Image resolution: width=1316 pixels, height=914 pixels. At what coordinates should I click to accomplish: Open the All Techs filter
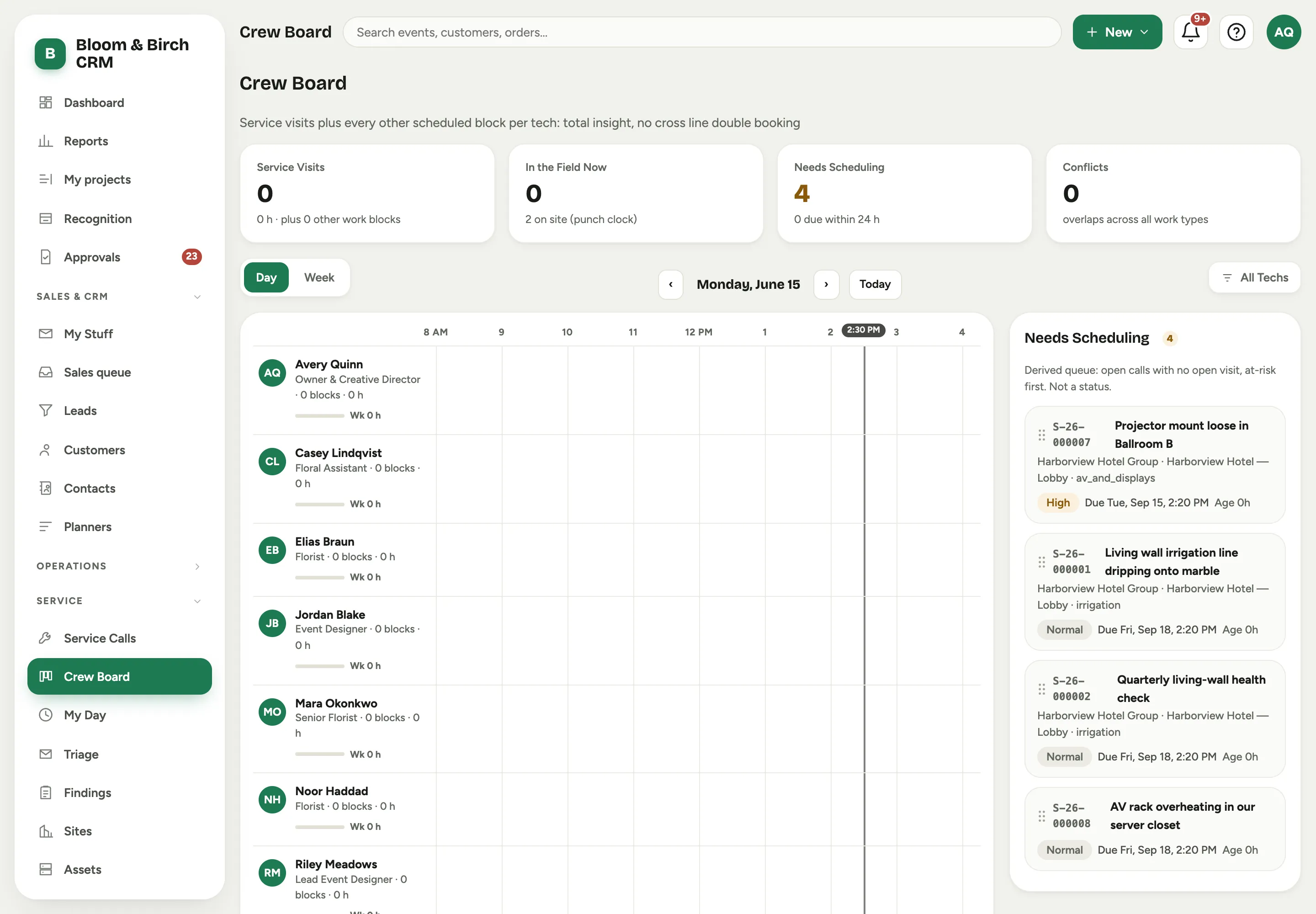coord(1255,278)
